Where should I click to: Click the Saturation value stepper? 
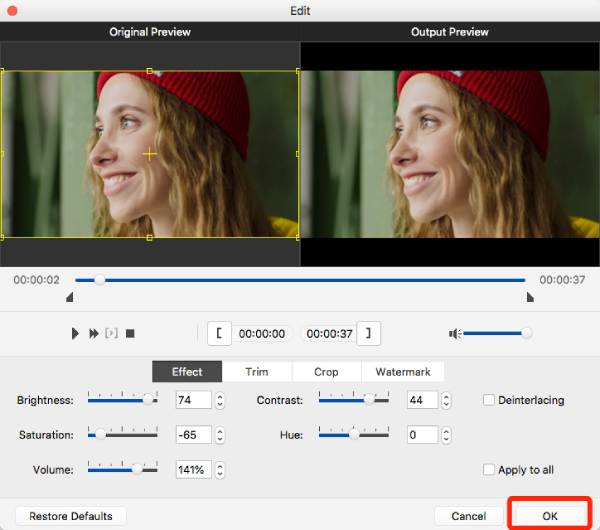point(220,435)
